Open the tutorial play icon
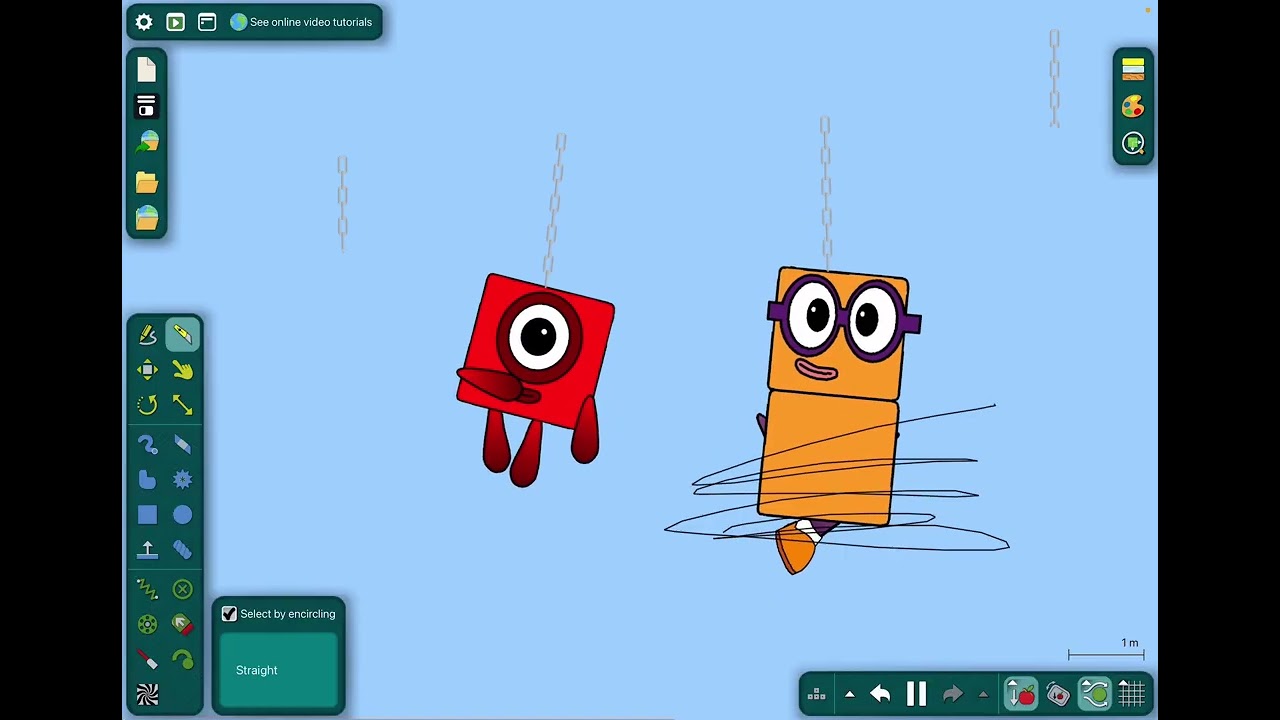The image size is (1280, 720). (175, 22)
